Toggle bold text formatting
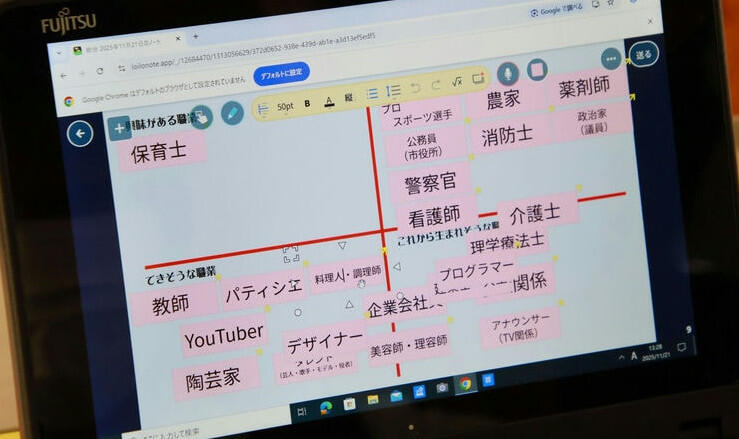 click(x=307, y=103)
